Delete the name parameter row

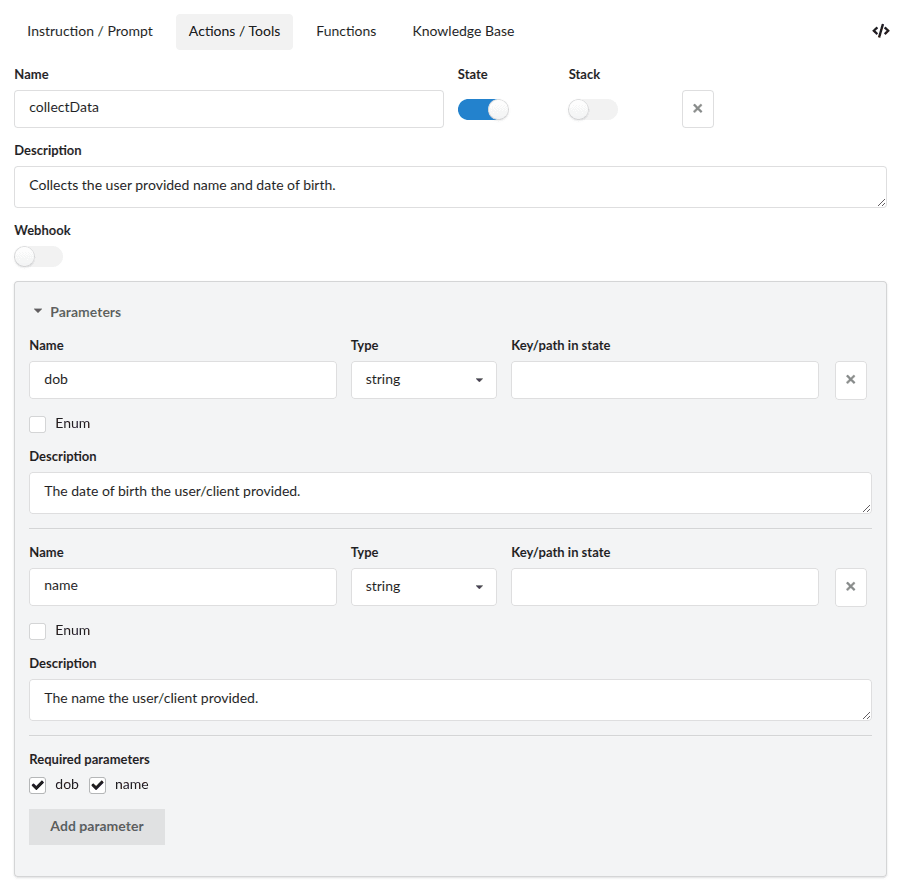[850, 587]
